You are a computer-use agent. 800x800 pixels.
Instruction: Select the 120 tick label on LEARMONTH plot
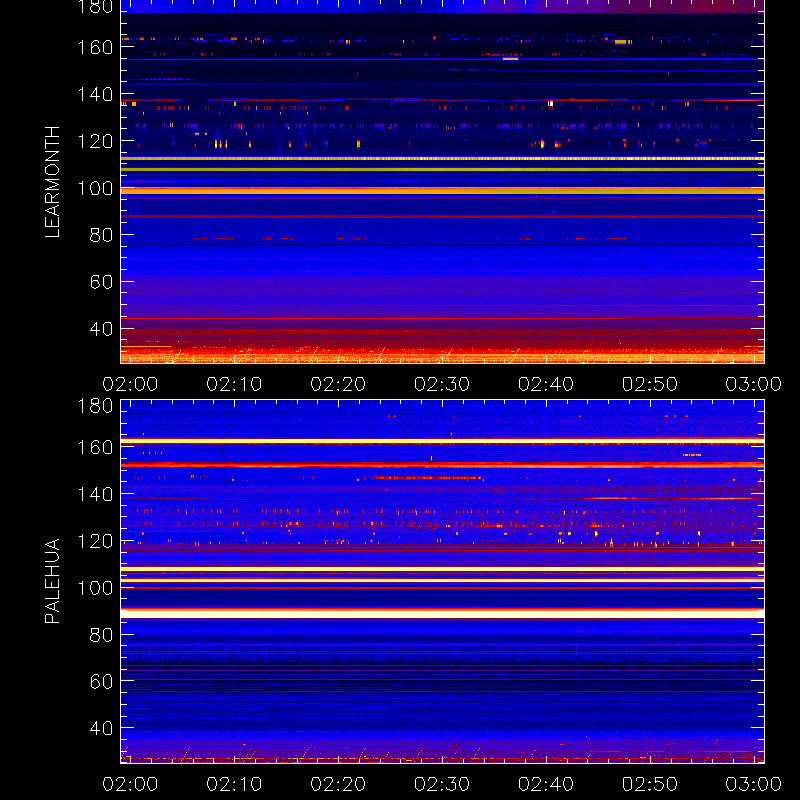click(x=95, y=141)
